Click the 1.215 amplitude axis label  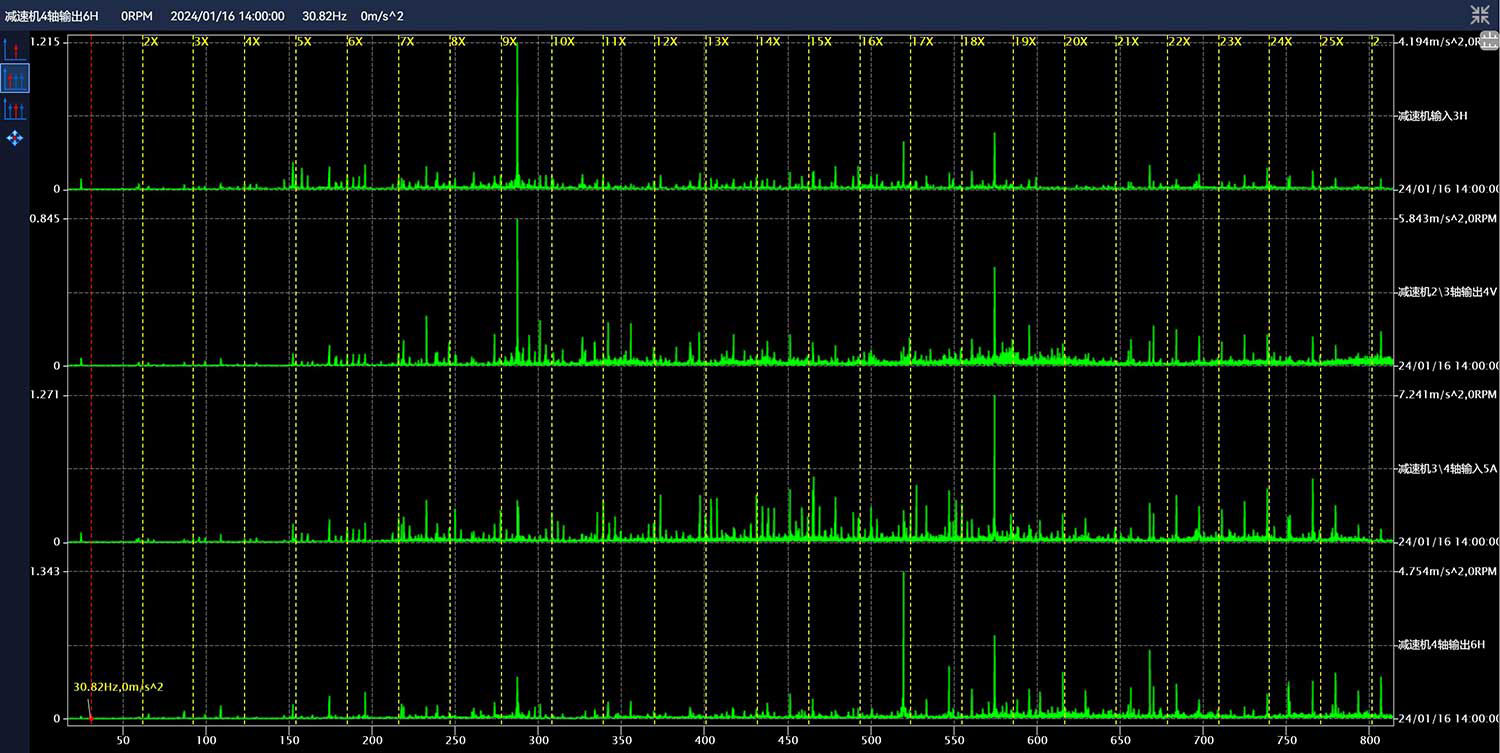tap(46, 42)
